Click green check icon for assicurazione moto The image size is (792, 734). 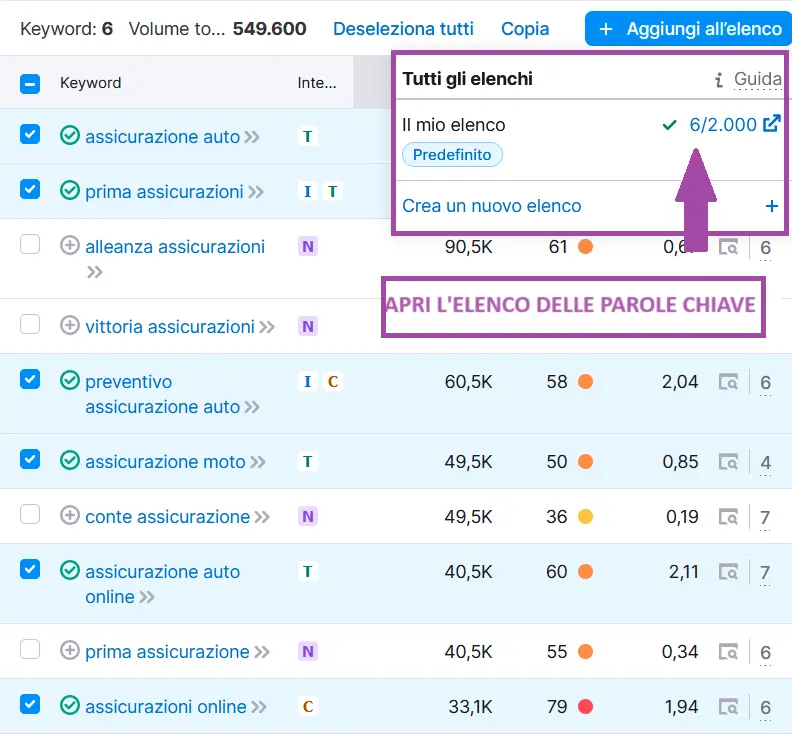click(x=70, y=461)
